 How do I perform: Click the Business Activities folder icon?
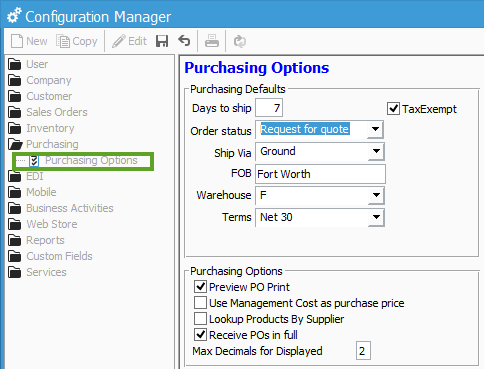click(x=14, y=208)
